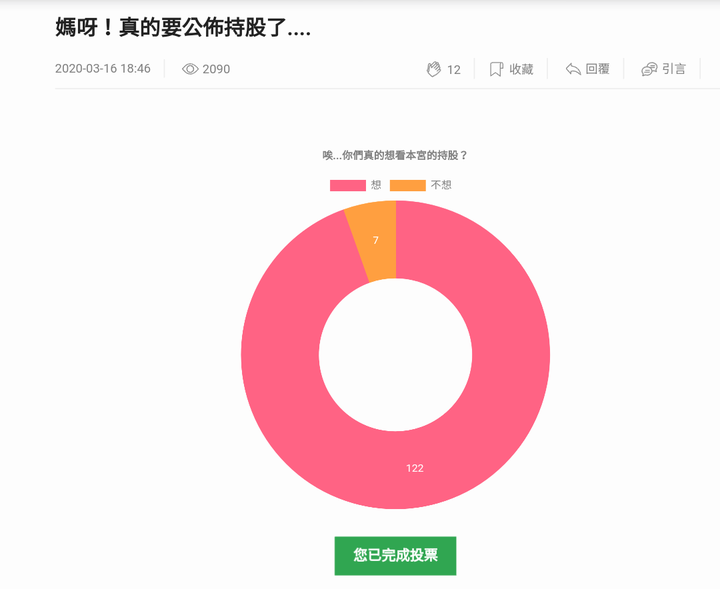Click the clapping hands applause icon

pyautogui.click(x=433, y=69)
